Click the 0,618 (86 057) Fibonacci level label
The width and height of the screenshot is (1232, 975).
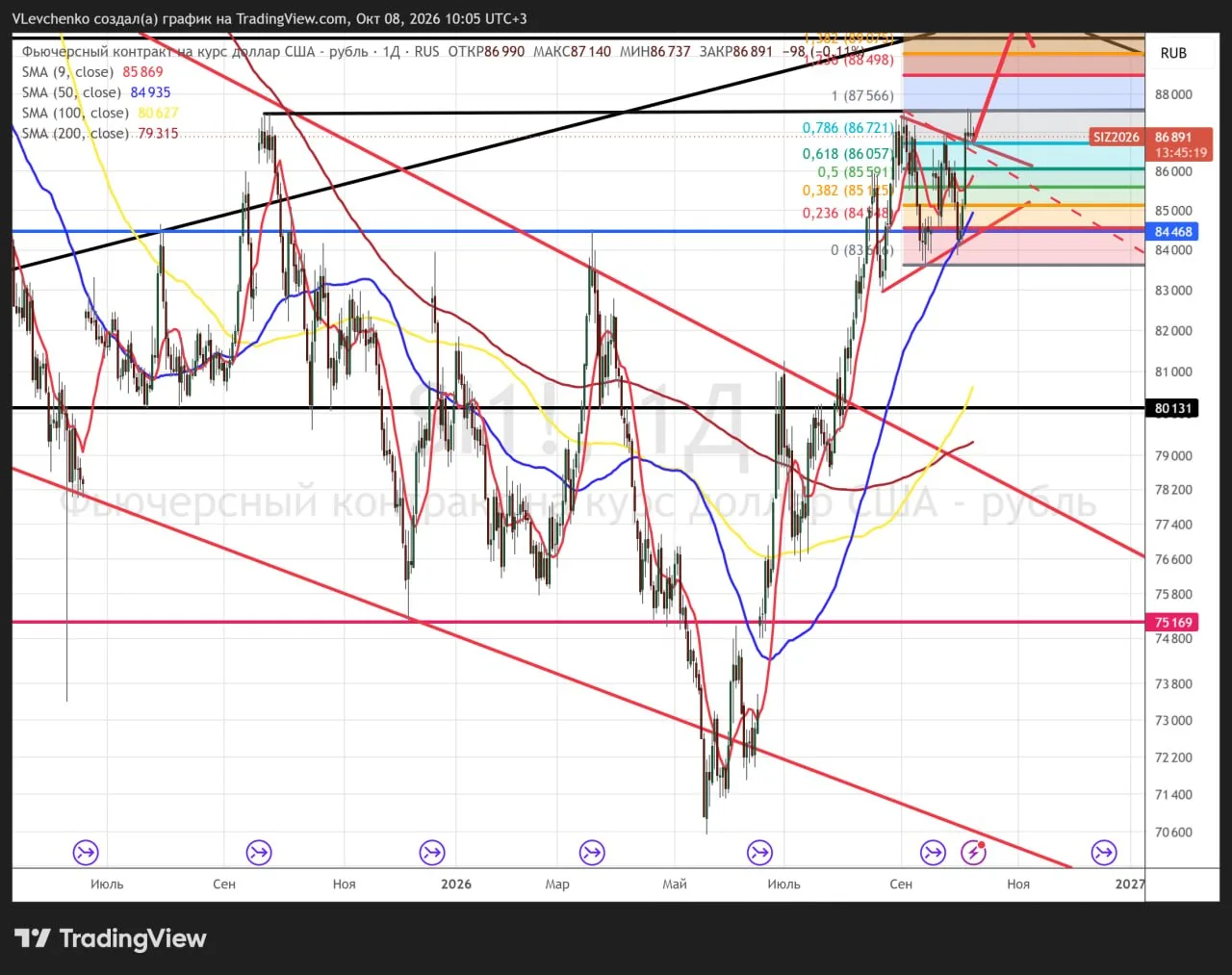(848, 154)
